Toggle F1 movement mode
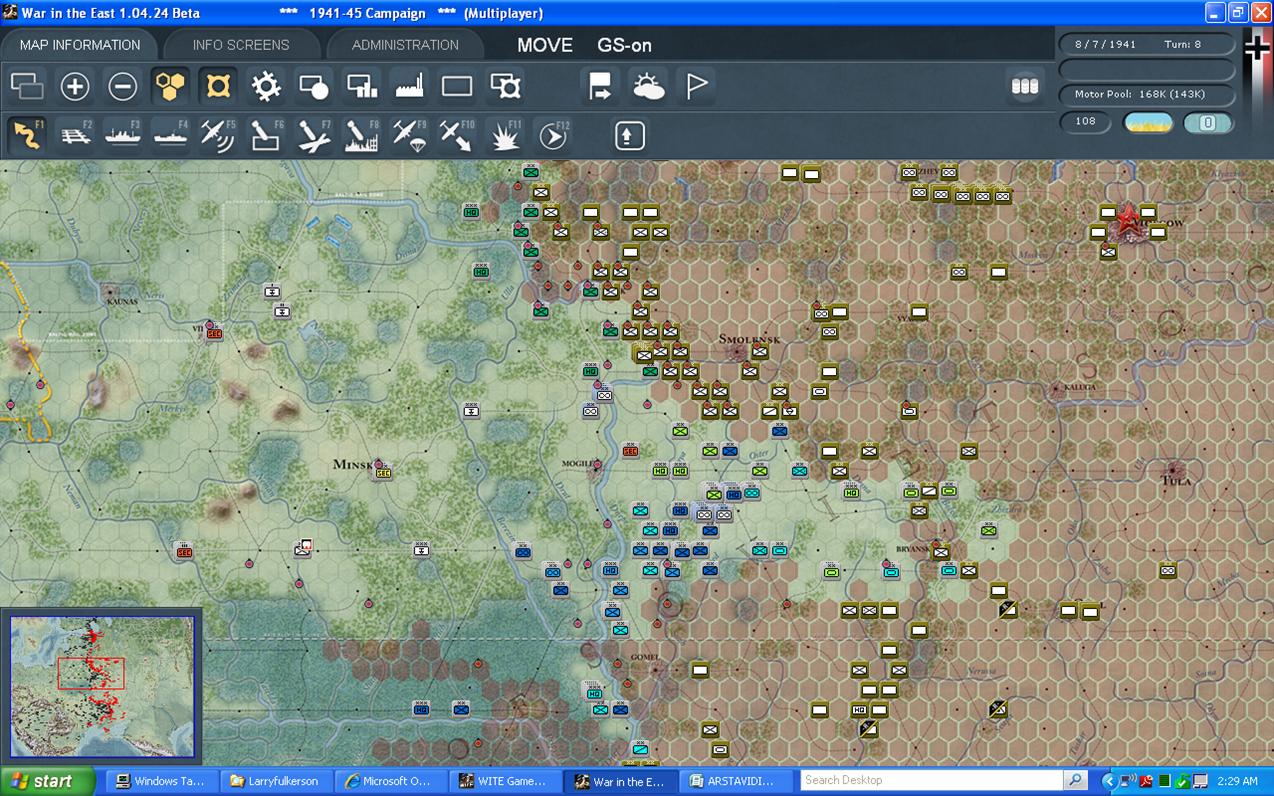This screenshot has width=1274, height=796. pyautogui.click(x=27, y=135)
